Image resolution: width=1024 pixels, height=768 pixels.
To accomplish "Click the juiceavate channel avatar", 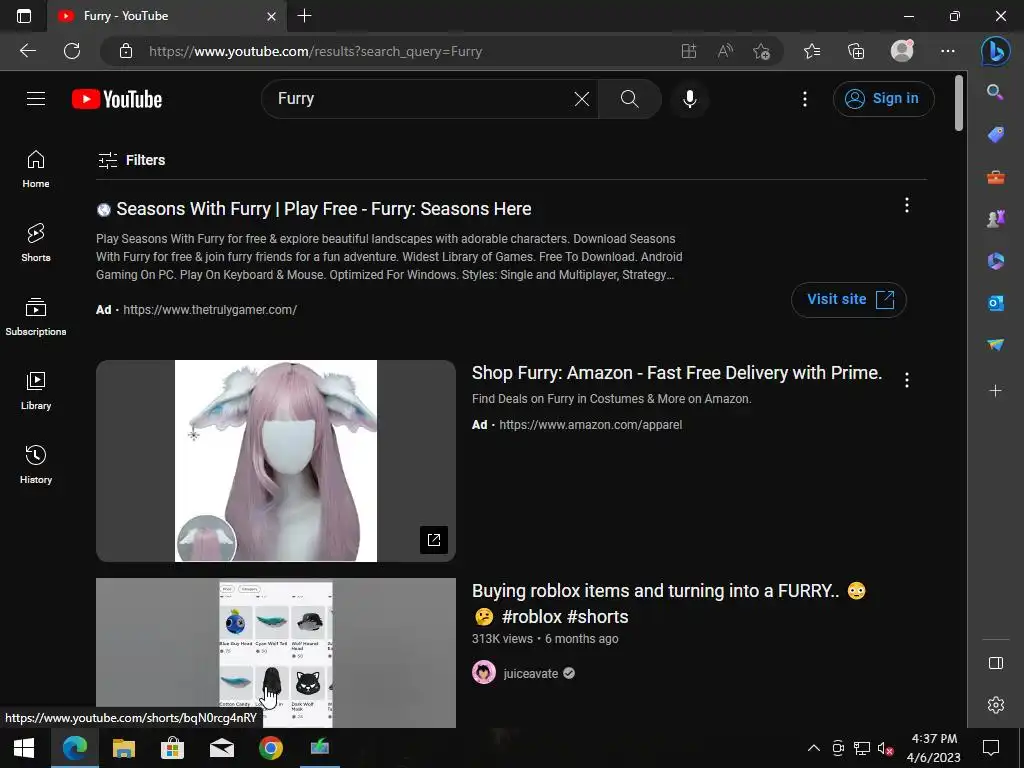I will pos(484,672).
